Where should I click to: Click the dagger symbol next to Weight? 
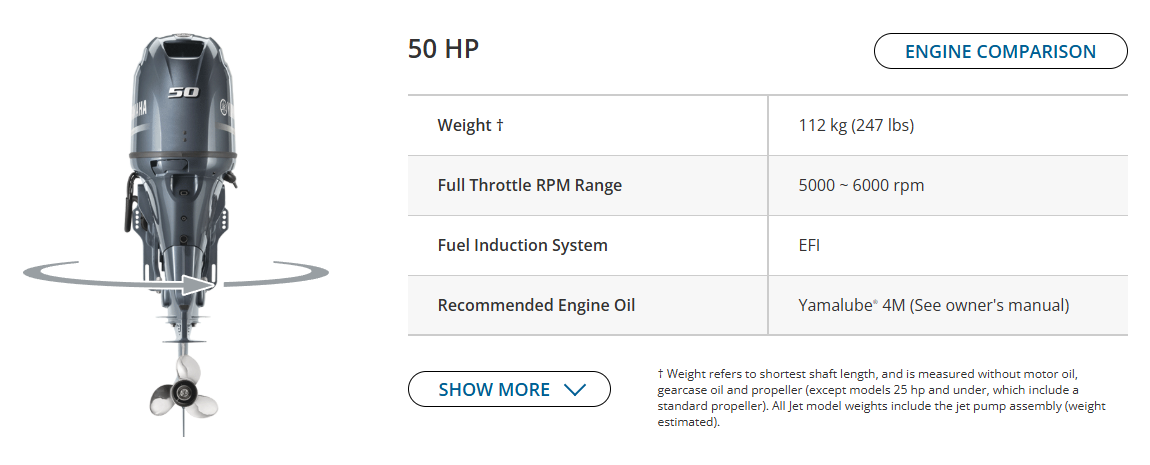(x=499, y=126)
